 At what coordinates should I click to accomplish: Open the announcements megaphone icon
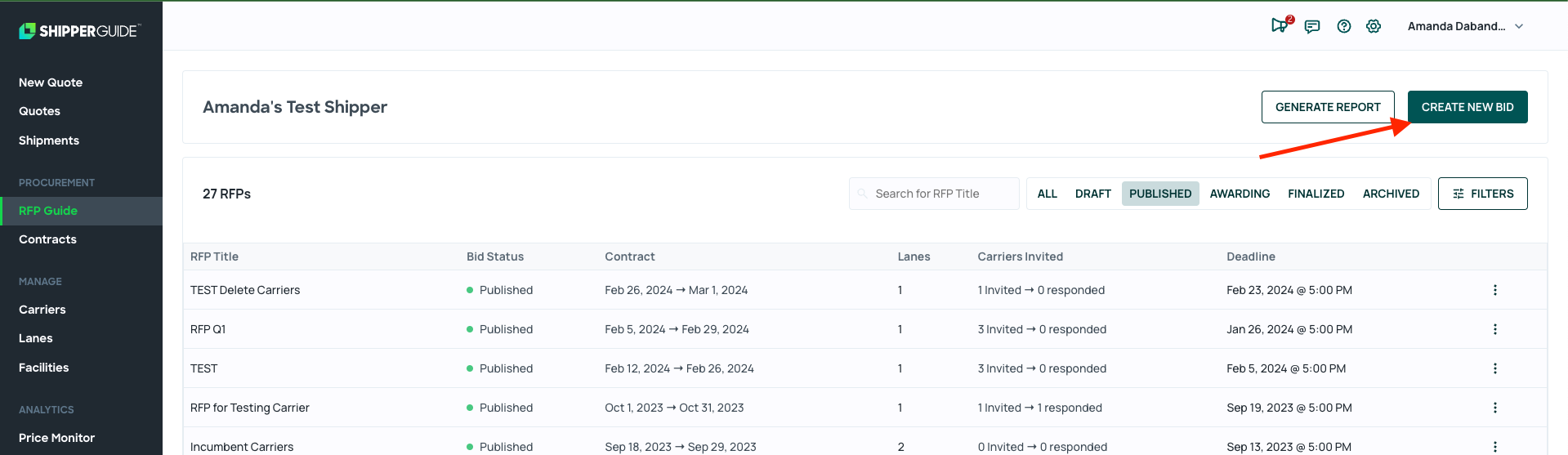(1280, 26)
